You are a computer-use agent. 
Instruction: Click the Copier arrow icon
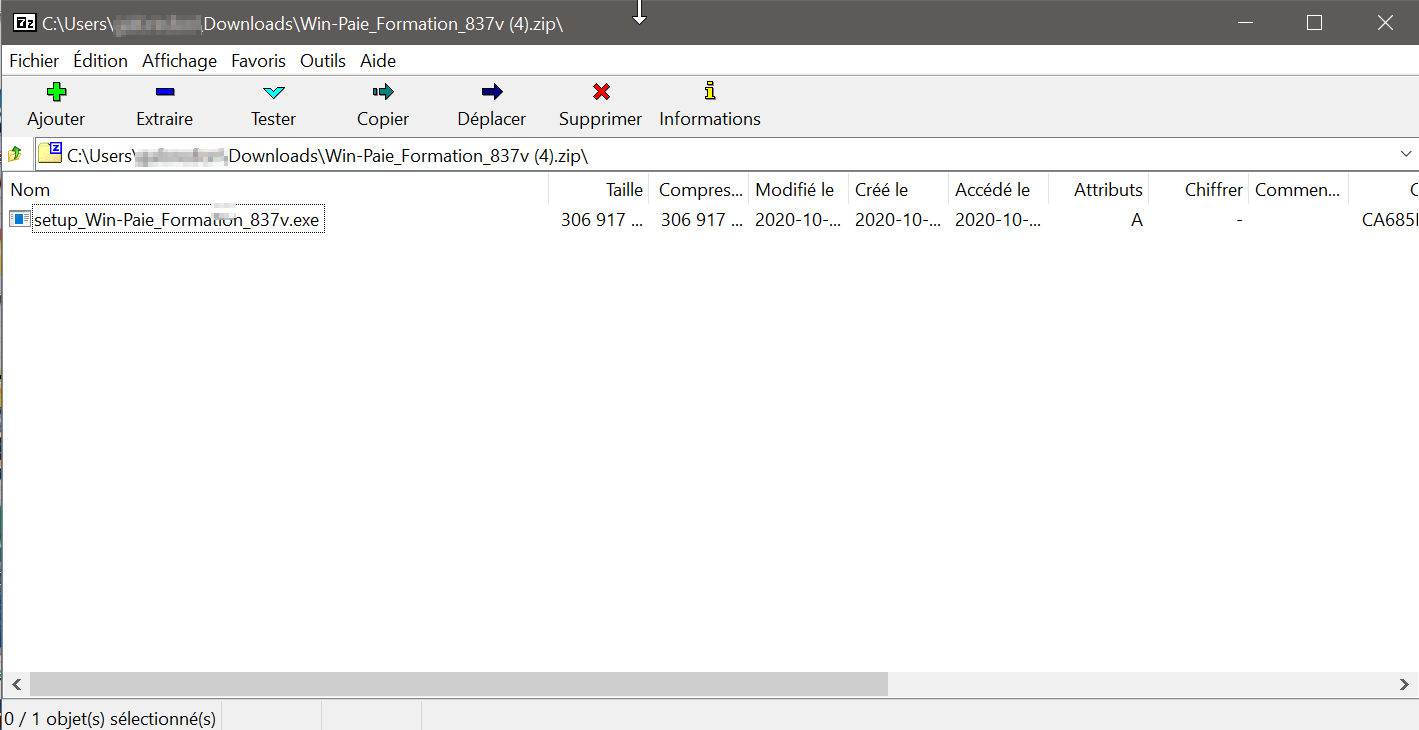coord(383,92)
